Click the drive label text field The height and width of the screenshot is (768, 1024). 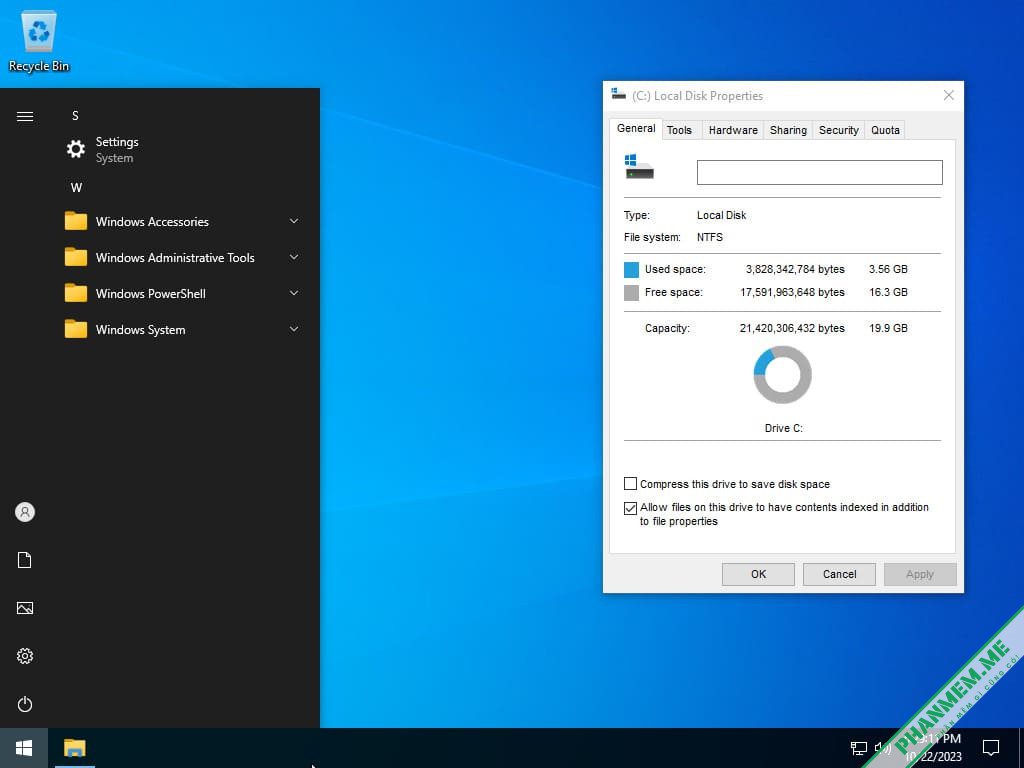820,172
